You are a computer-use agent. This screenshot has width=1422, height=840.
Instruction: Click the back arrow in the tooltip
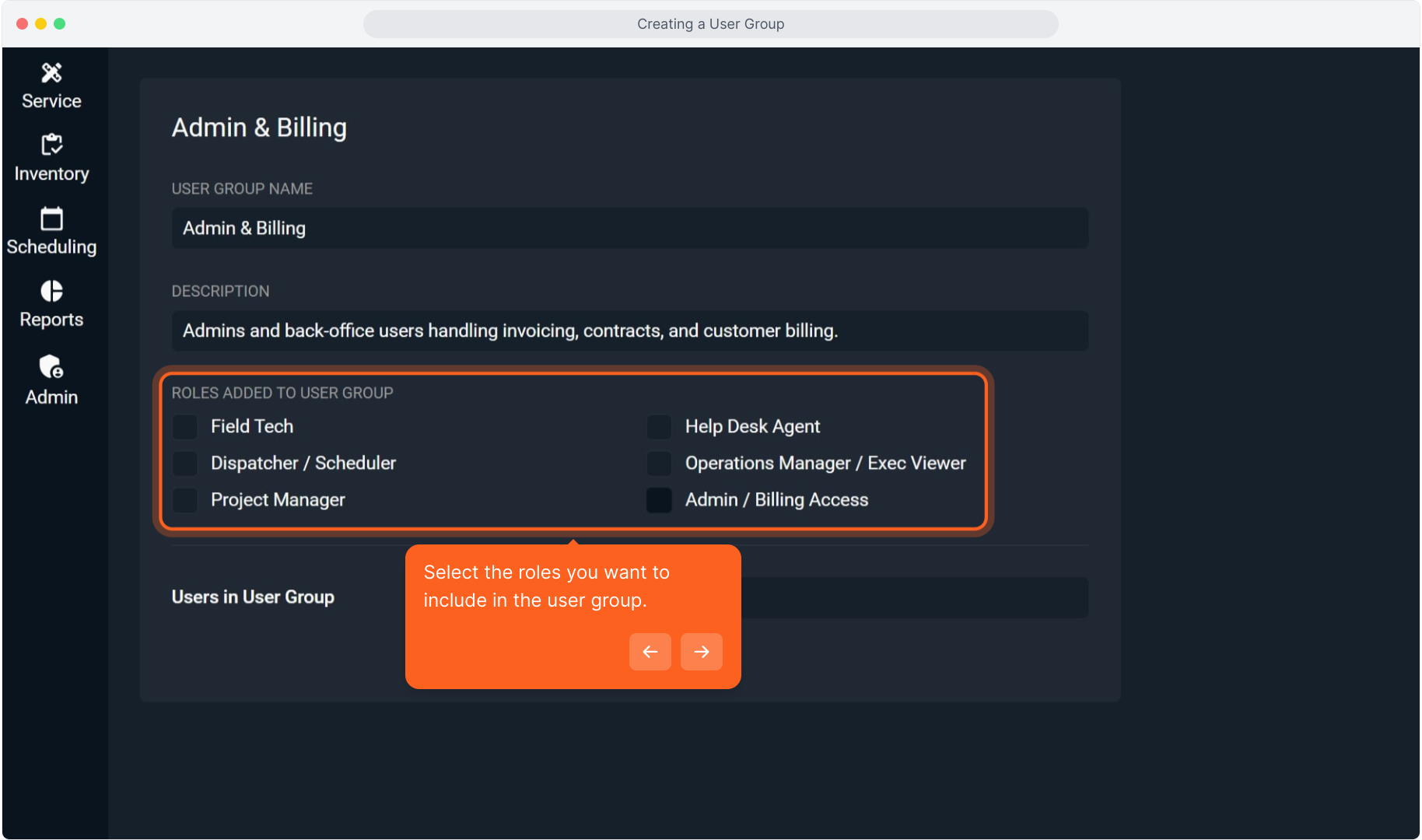pos(650,652)
